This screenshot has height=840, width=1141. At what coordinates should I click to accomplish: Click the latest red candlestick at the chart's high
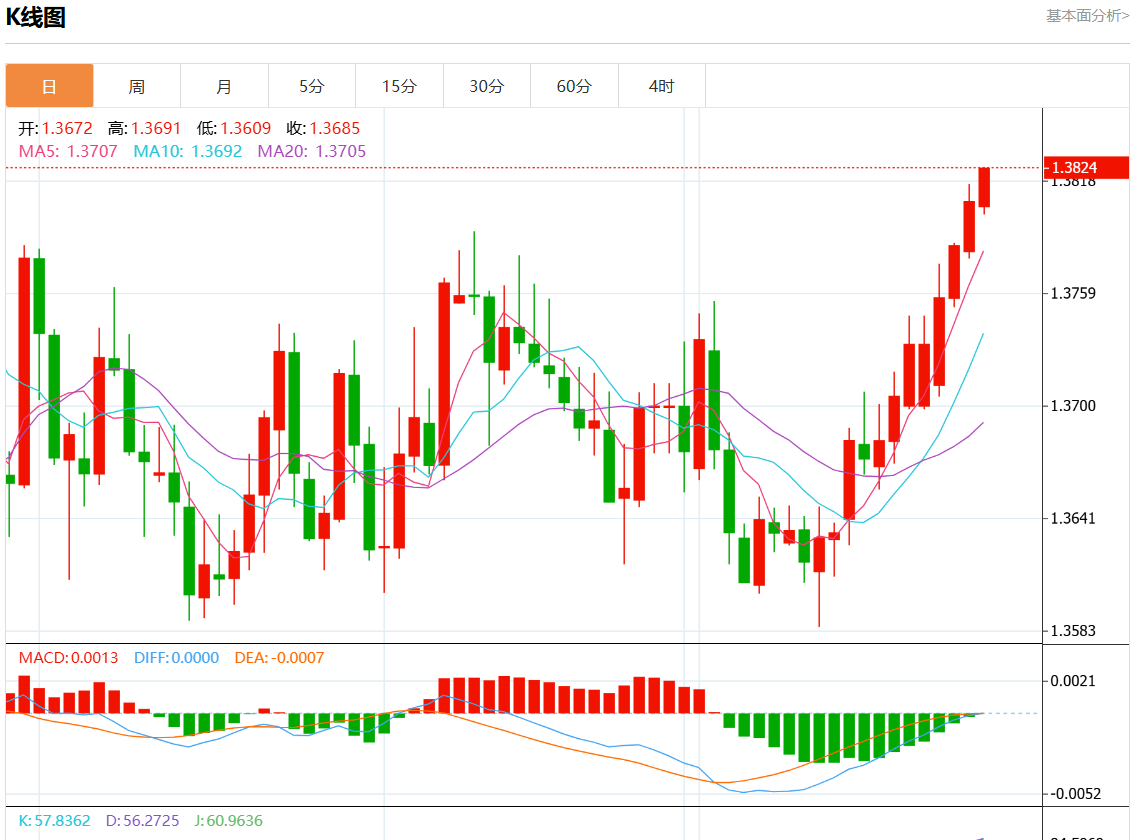pyautogui.click(x=984, y=188)
